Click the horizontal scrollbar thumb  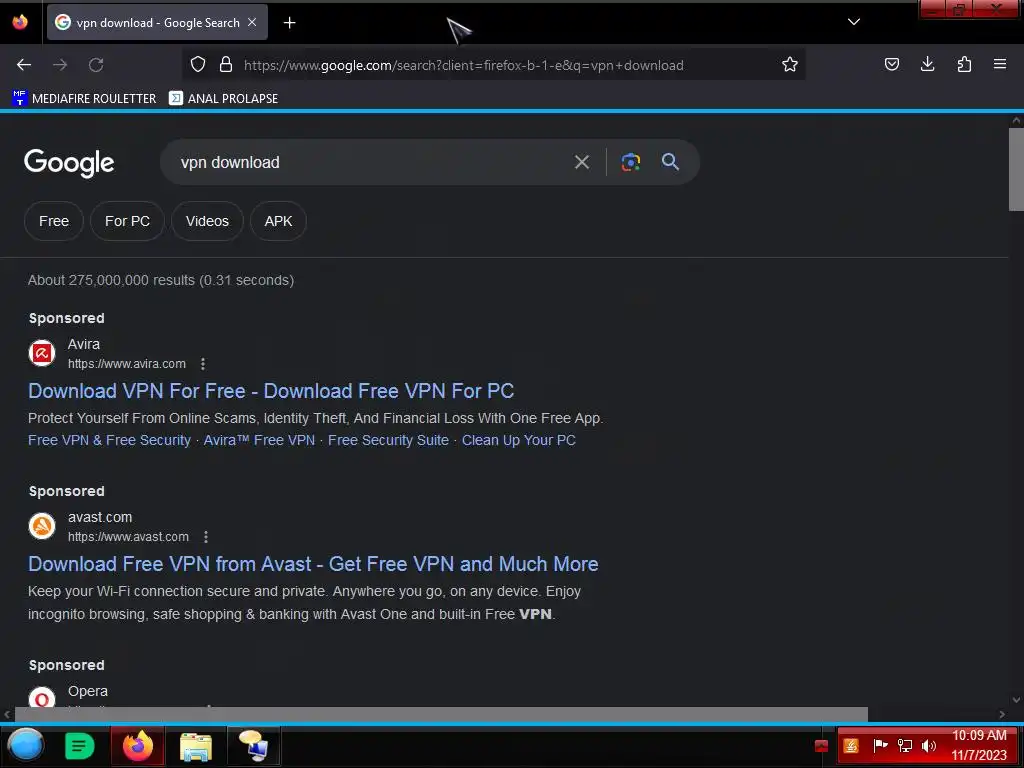(x=441, y=714)
